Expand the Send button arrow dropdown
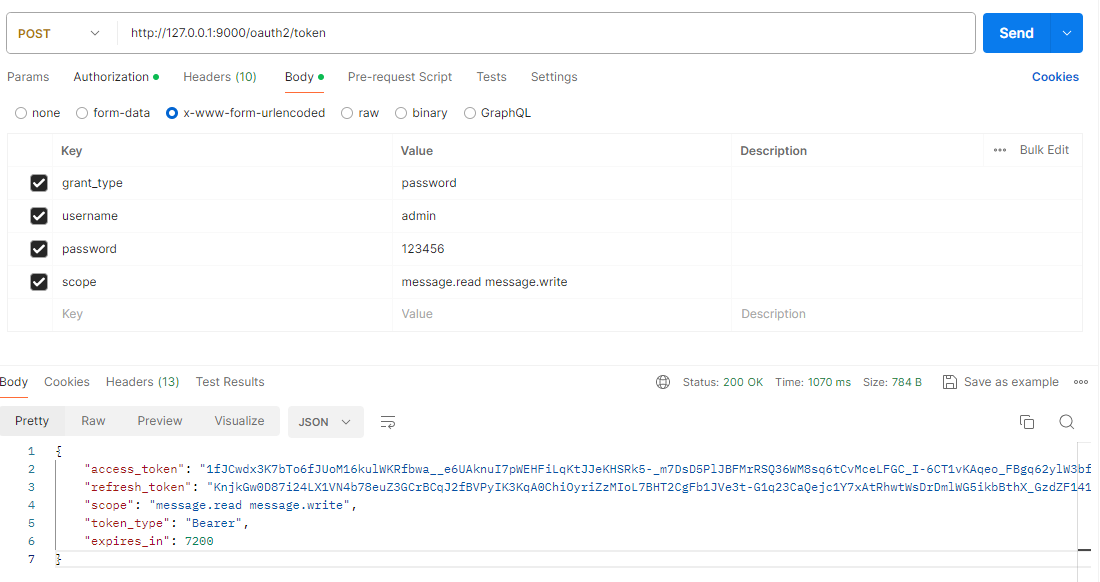Image resolution: width=1100 pixels, height=582 pixels. [x=1066, y=33]
